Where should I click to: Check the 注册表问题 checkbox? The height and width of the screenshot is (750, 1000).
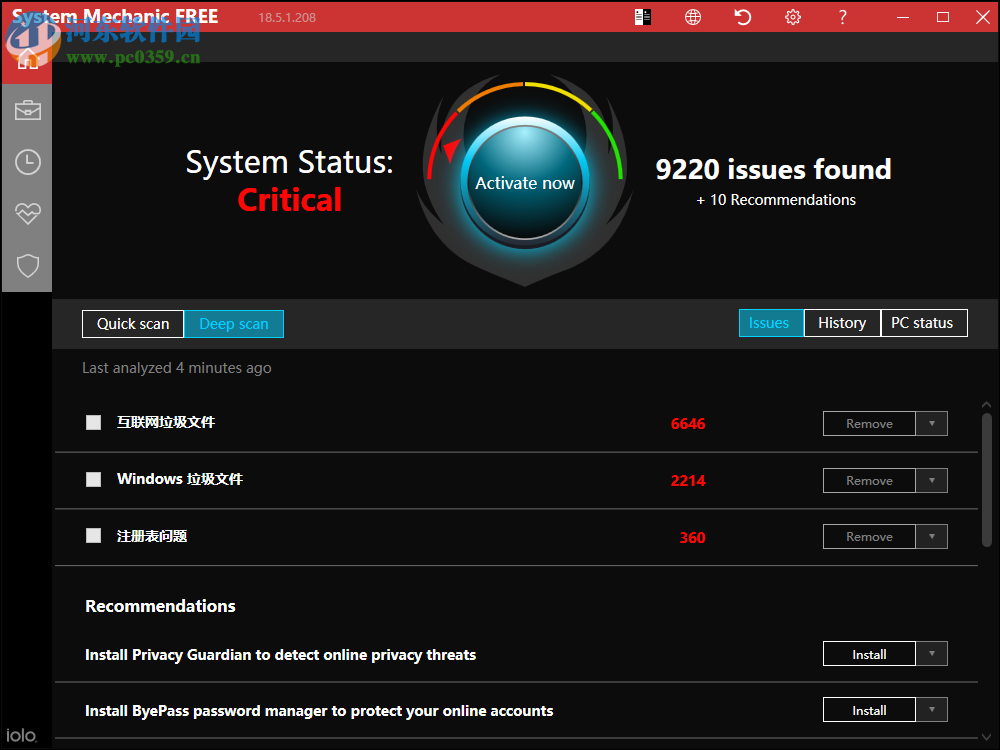coord(93,536)
